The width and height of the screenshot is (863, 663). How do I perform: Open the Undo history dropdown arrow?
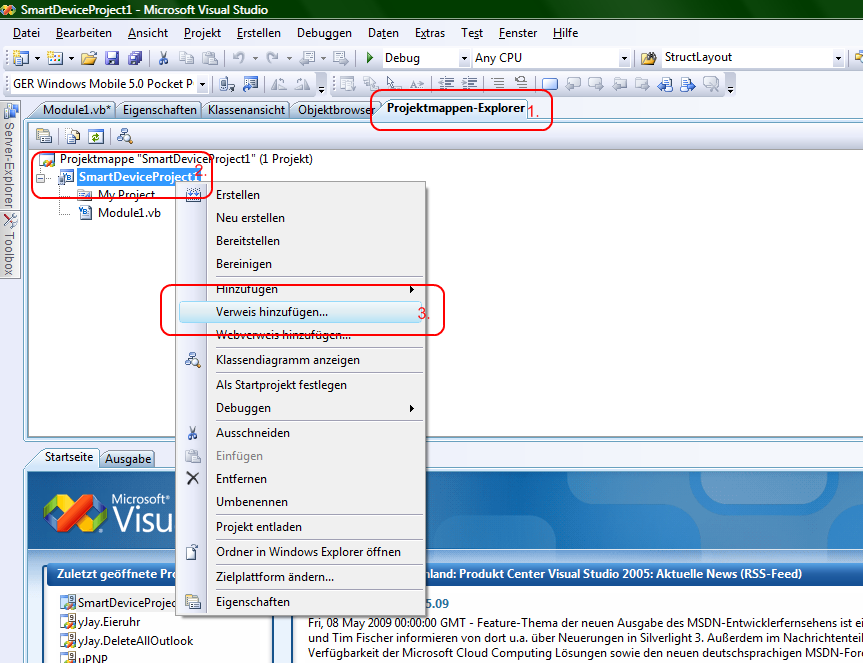click(255, 58)
